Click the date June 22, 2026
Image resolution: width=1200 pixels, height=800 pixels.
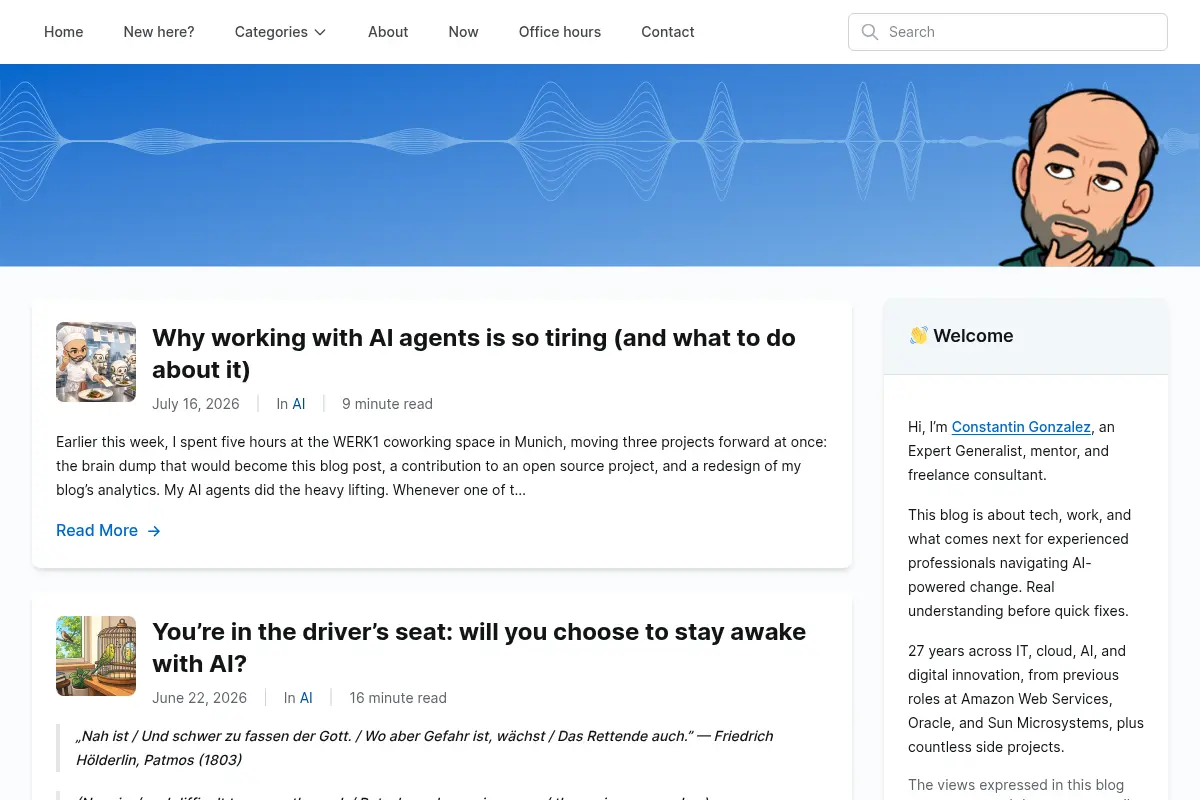[x=200, y=698]
